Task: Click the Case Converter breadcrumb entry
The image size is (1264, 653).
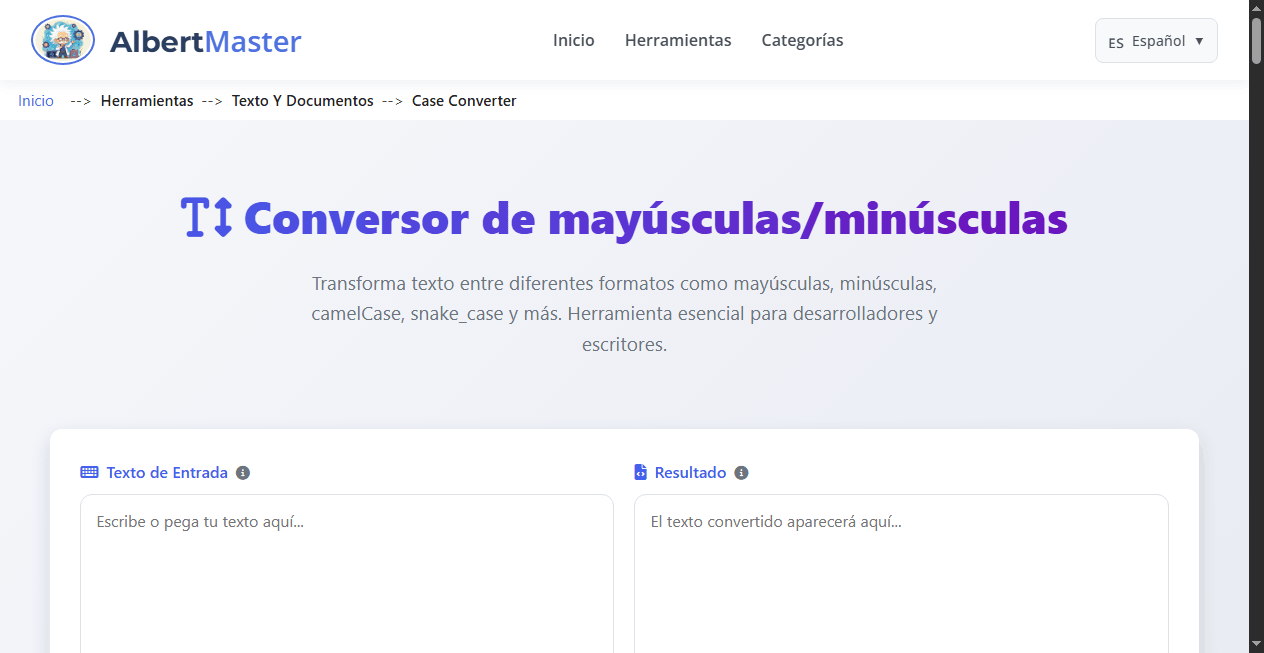Action: (x=464, y=100)
